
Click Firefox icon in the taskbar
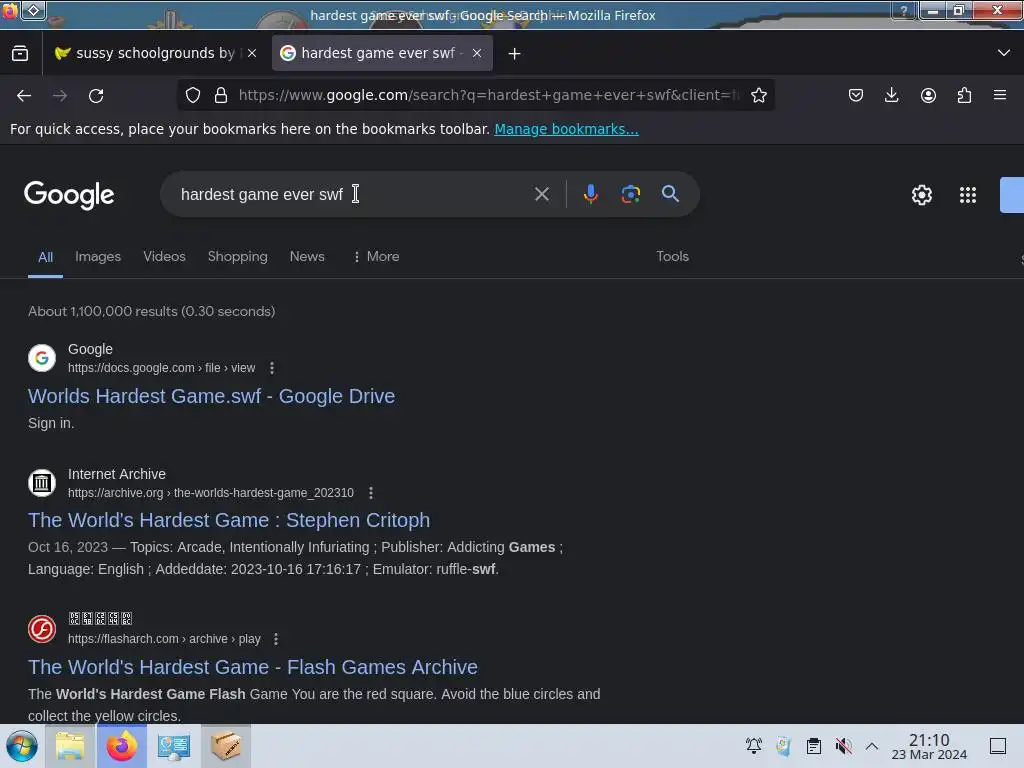[121, 746]
